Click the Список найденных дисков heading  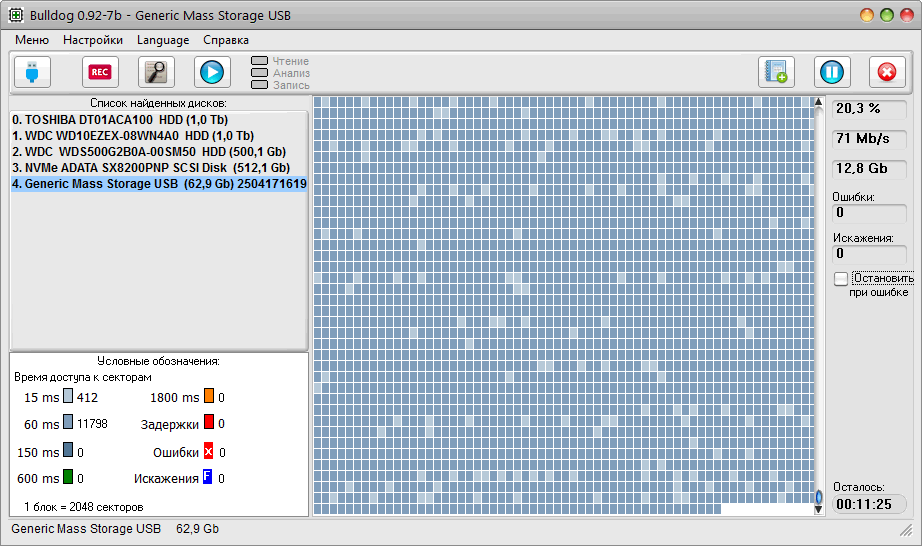(x=158, y=103)
